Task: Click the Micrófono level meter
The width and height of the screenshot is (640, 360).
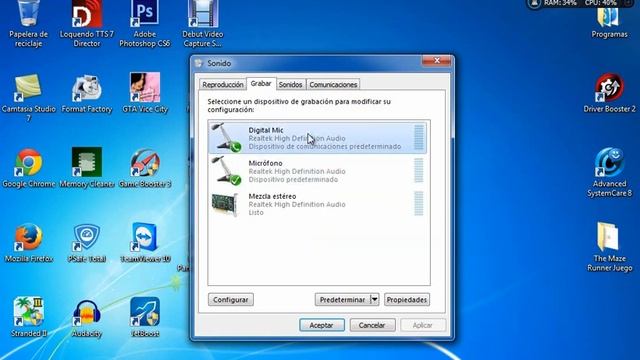Action: pyautogui.click(x=419, y=170)
